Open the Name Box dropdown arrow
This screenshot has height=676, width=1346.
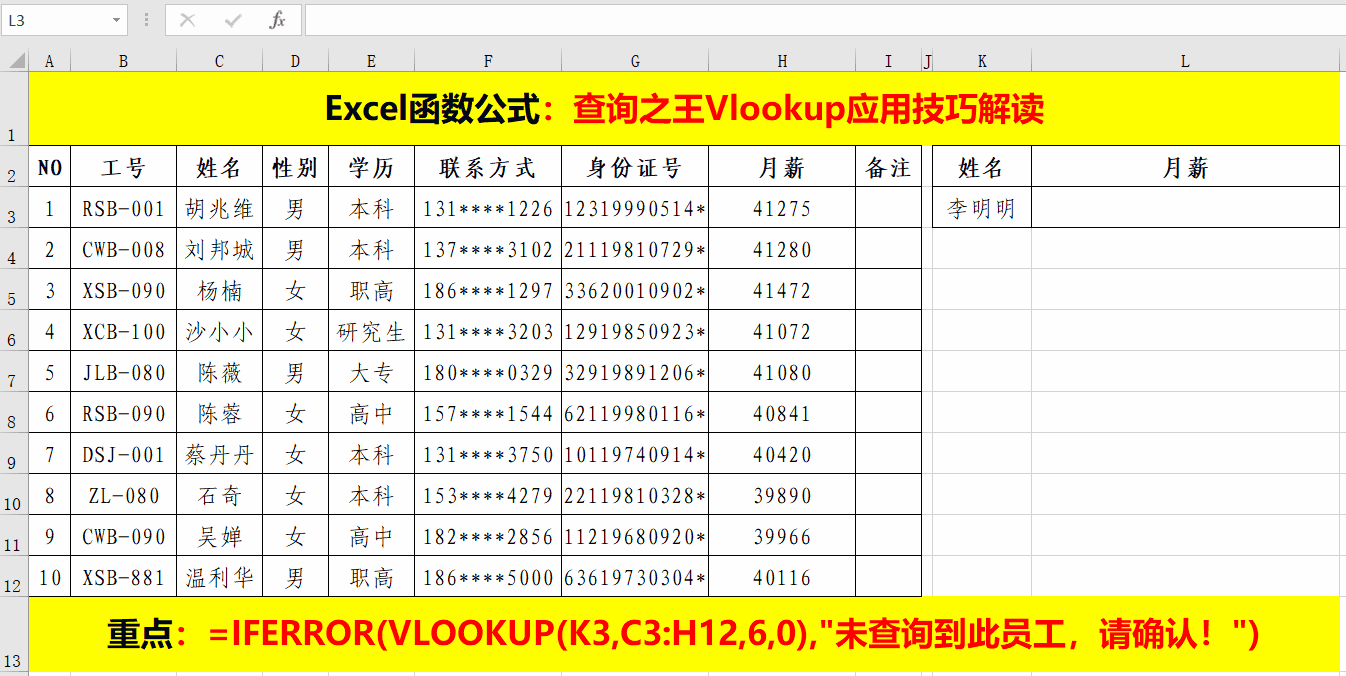118,20
